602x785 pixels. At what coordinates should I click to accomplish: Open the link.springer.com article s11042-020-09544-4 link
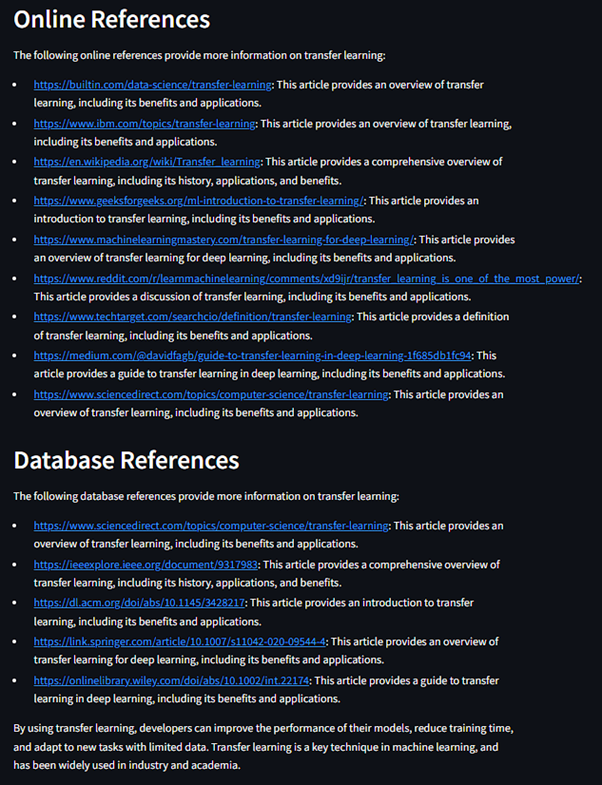pyautogui.click(x=179, y=642)
